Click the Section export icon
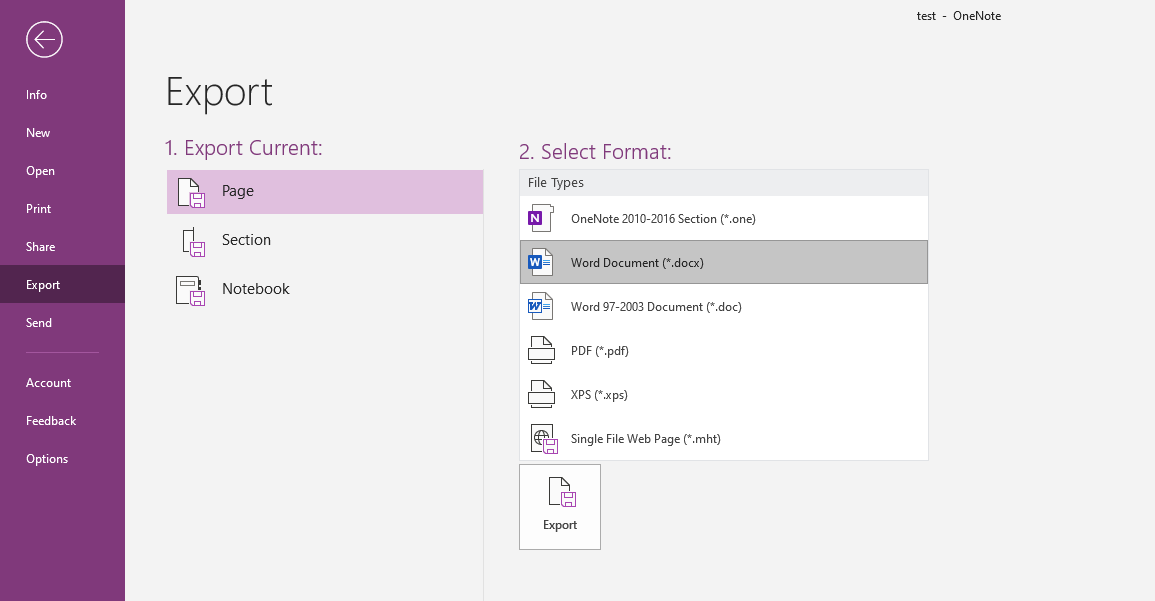The height and width of the screenshot is (601, 1155). point(193,242)
